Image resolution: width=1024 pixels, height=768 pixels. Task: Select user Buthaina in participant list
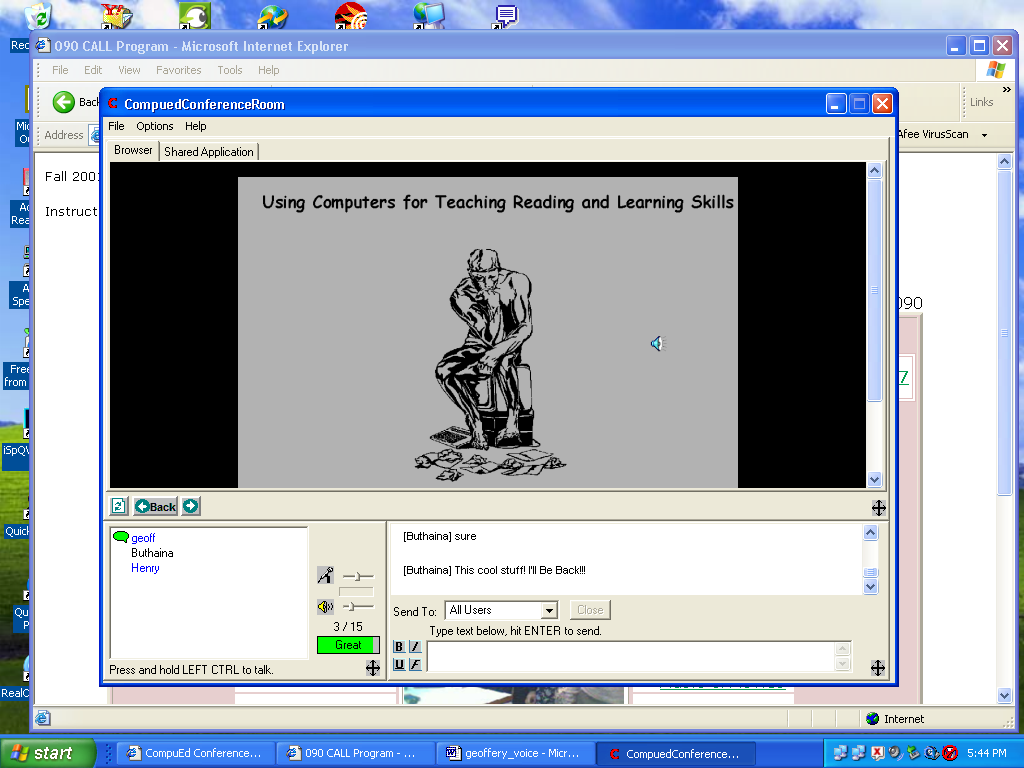(x=152, y=552)
